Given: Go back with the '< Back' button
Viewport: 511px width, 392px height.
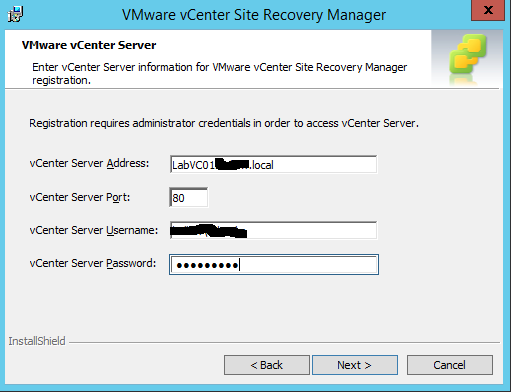Looking at the screenshot, I should (267, 365).
